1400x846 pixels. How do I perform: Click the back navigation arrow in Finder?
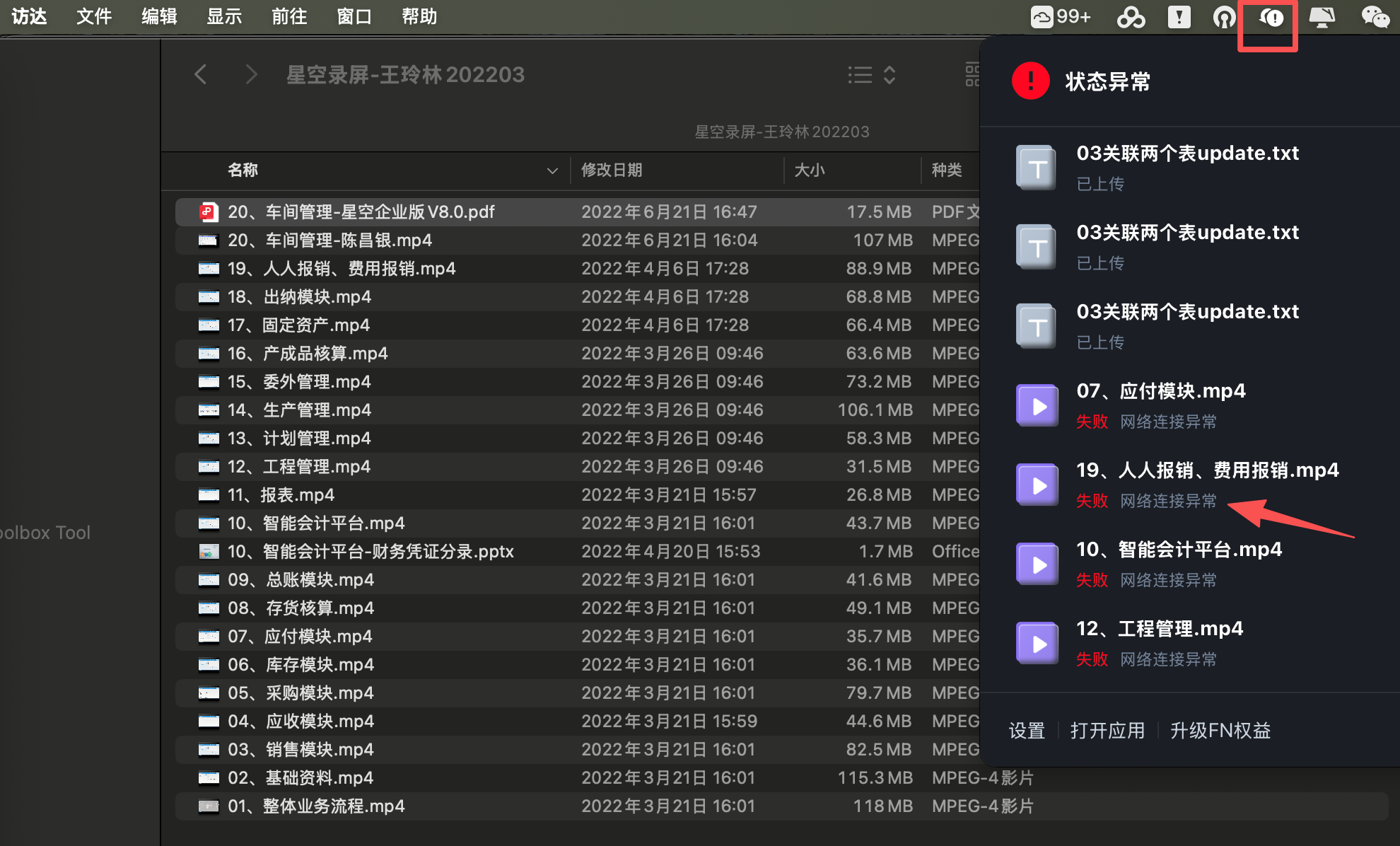click(x=200, y=74)
